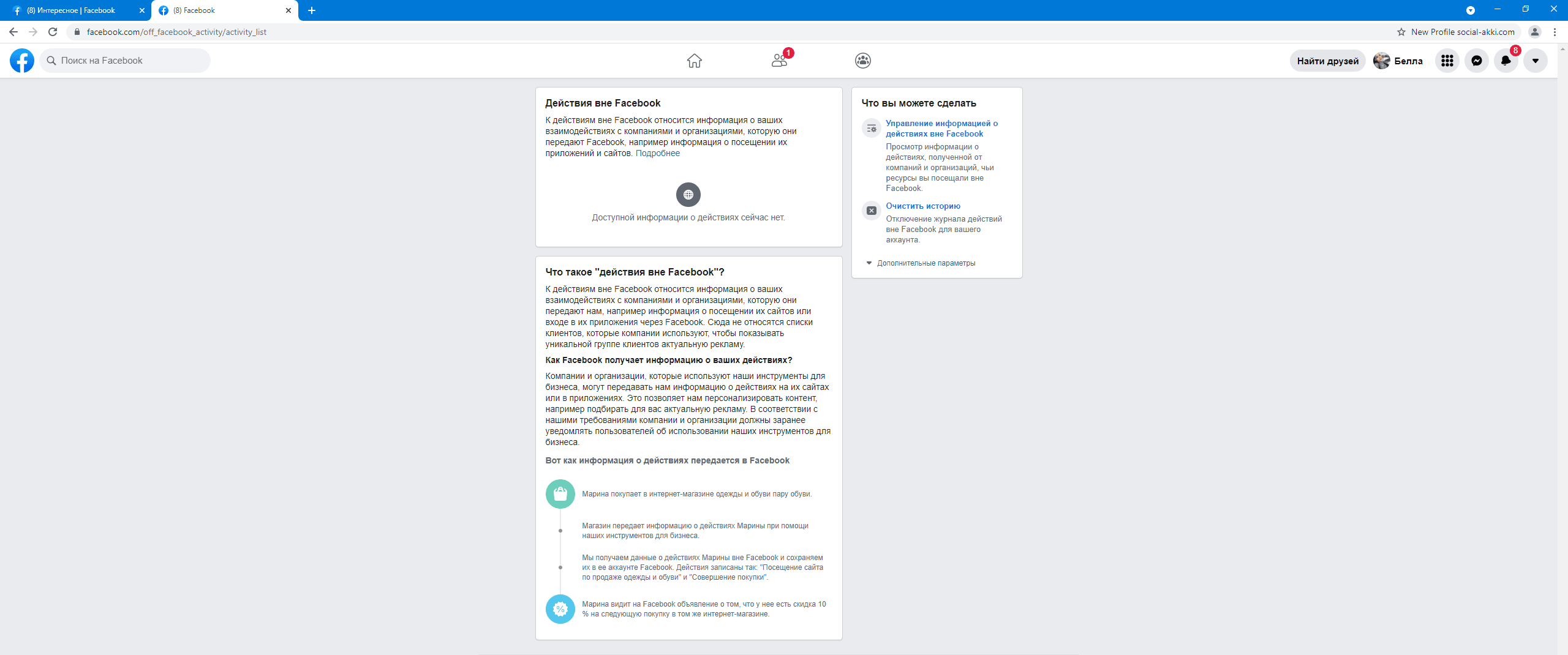1568x655 pixels.
Task: Expand Дополнительные параметры
Action: point(921,263)
